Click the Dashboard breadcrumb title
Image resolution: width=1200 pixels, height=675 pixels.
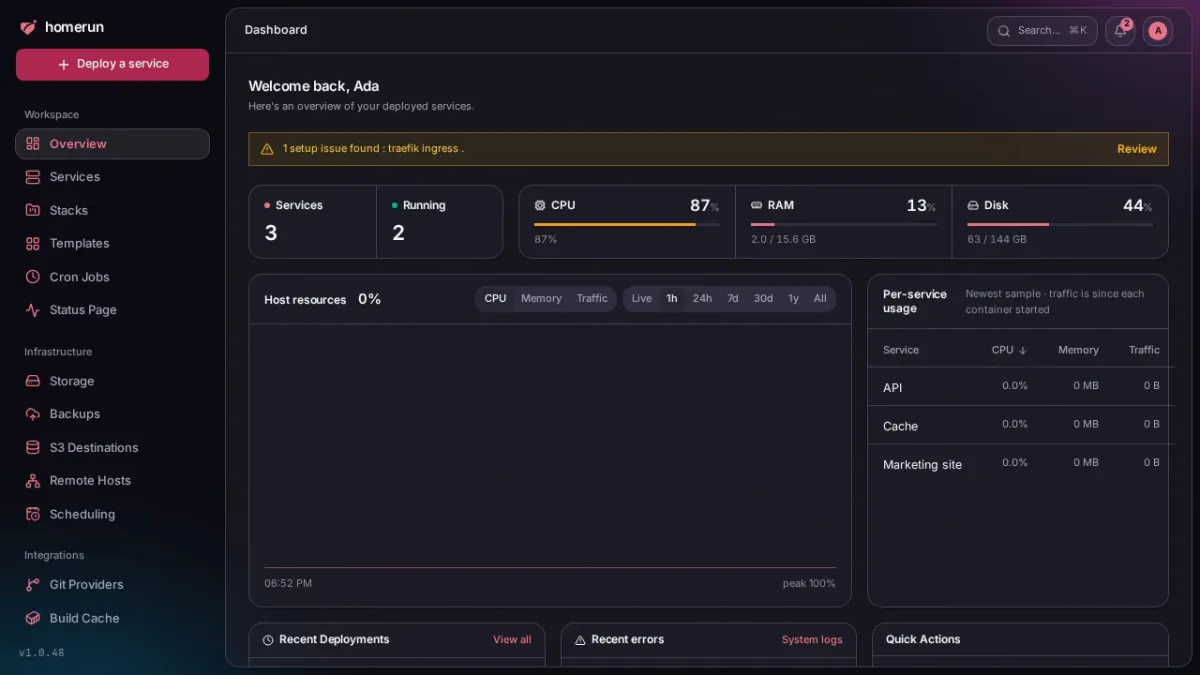[276, 30]
